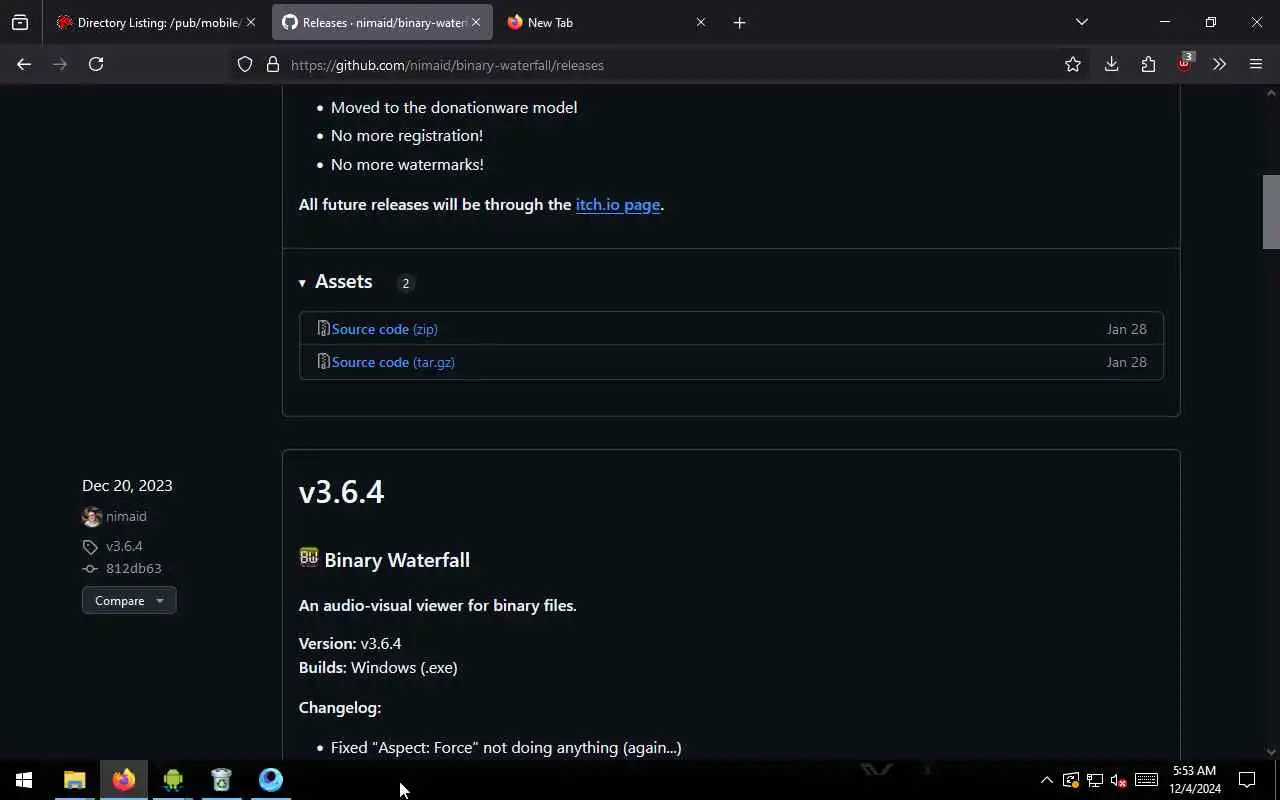1280x800 pixels.
Task: Open File Explorer from taskbar
Action: click(x=75, y=780)
